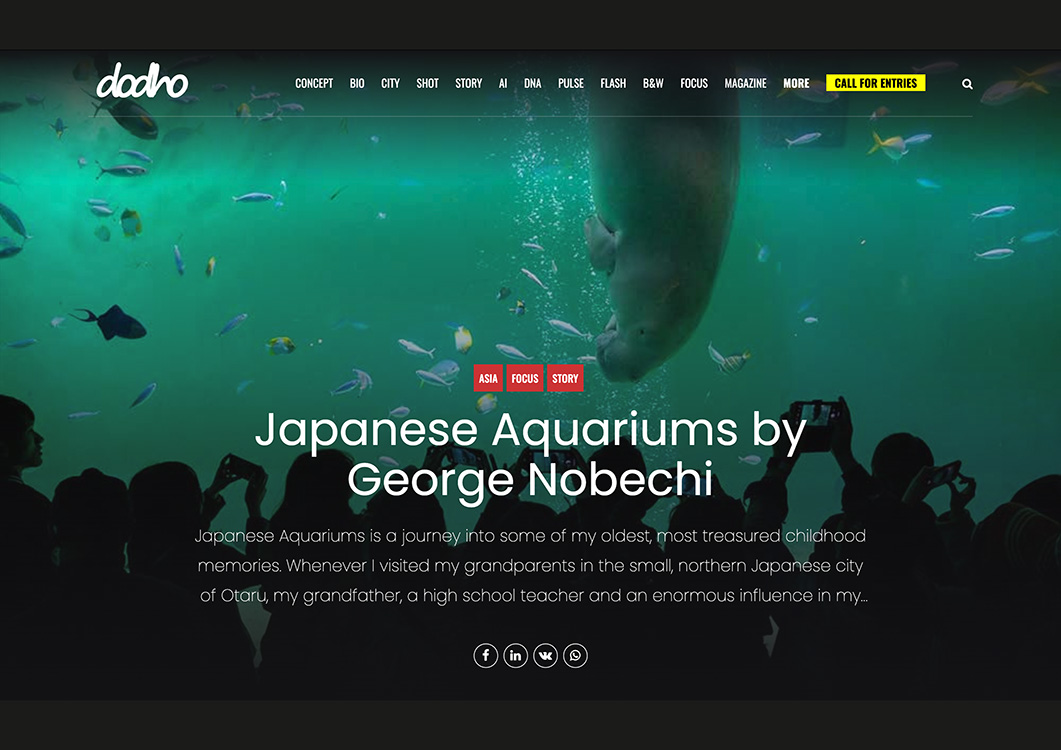This screenshot has width=1061, height=750.
Task: Go to the BIO section
Action: pos(357,83)
